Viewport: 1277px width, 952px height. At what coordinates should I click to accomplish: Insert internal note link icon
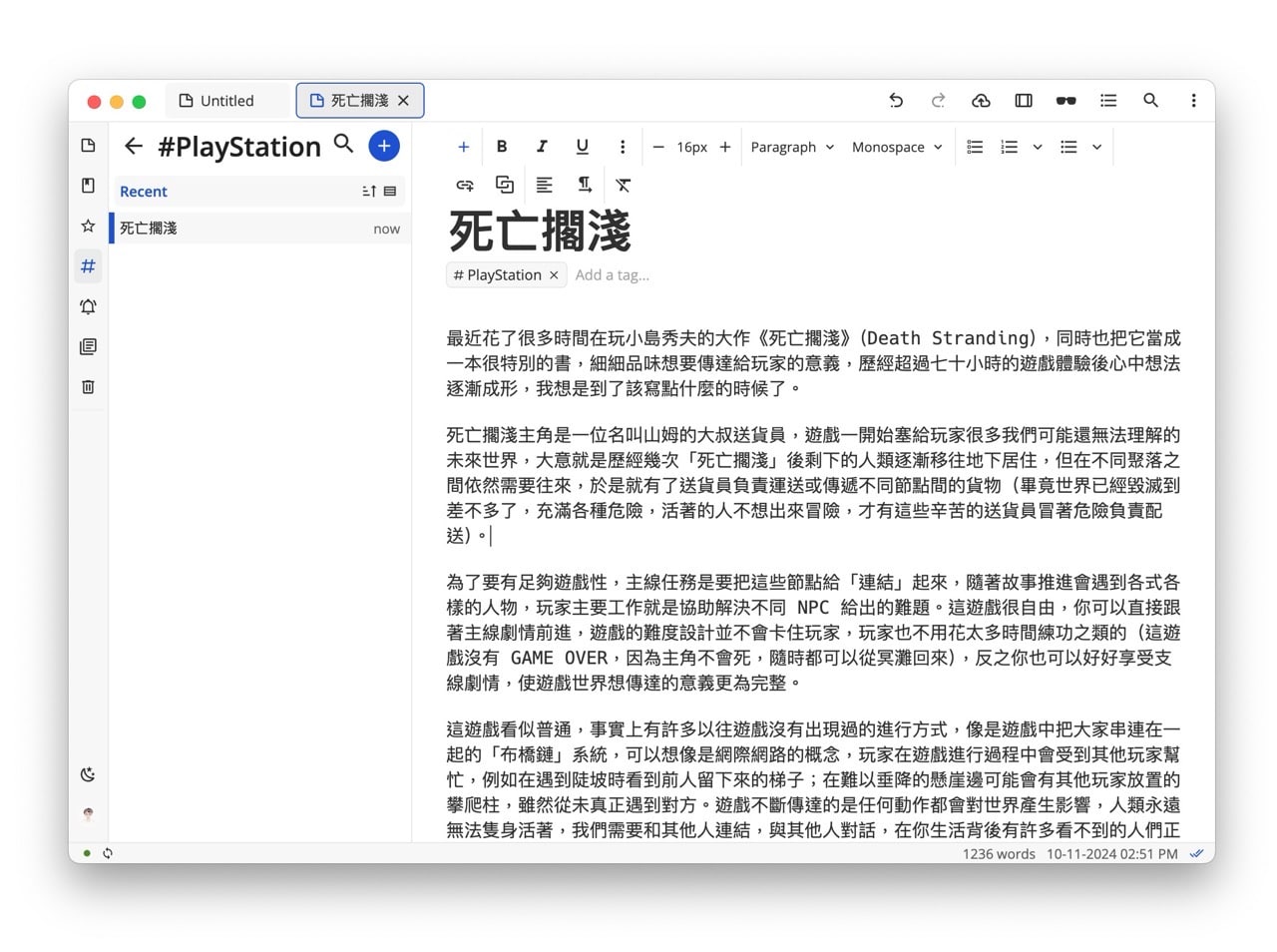click(x=505, y=185)
